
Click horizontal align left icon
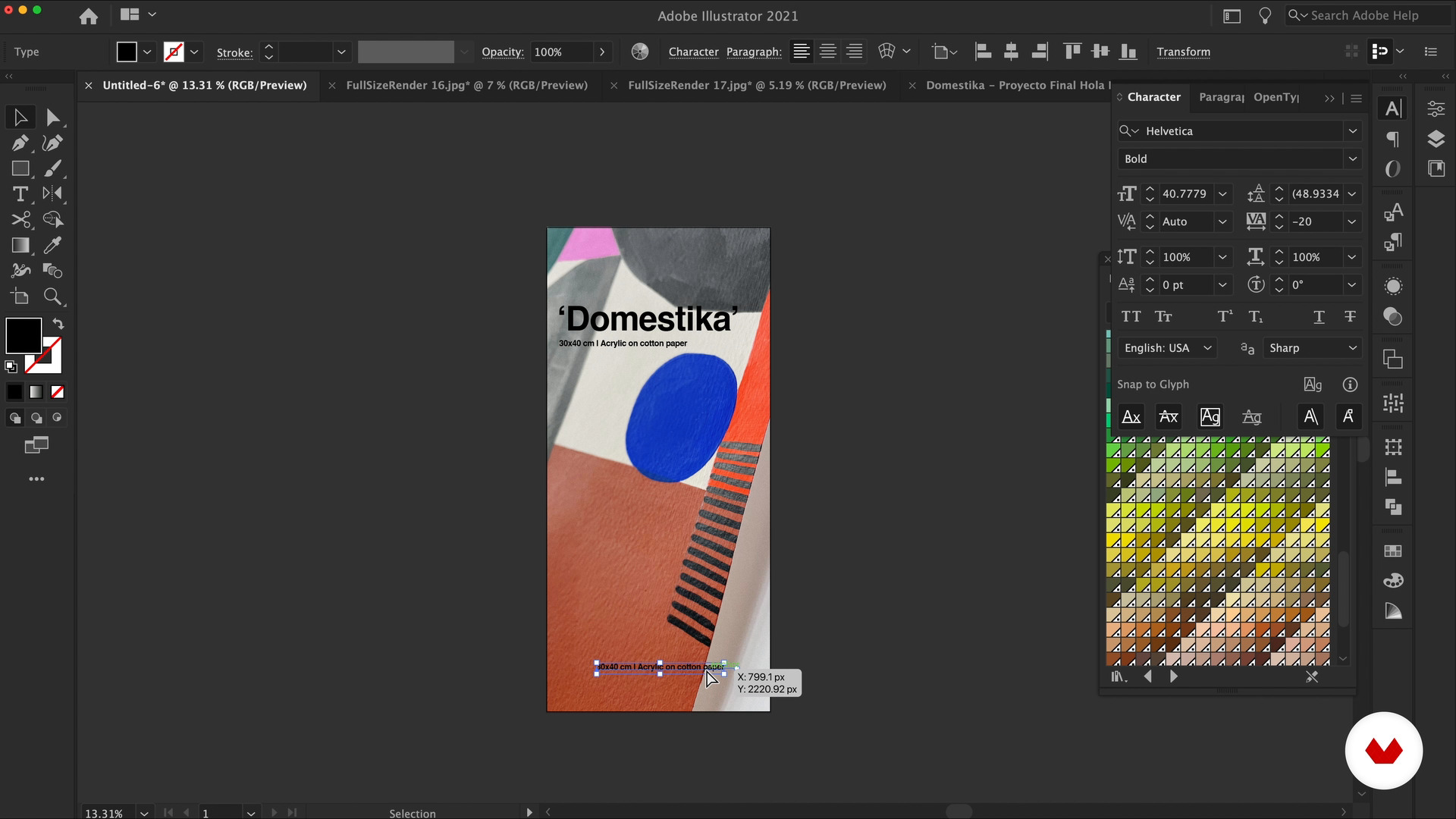pyautogui.click(x=983, y=52)
